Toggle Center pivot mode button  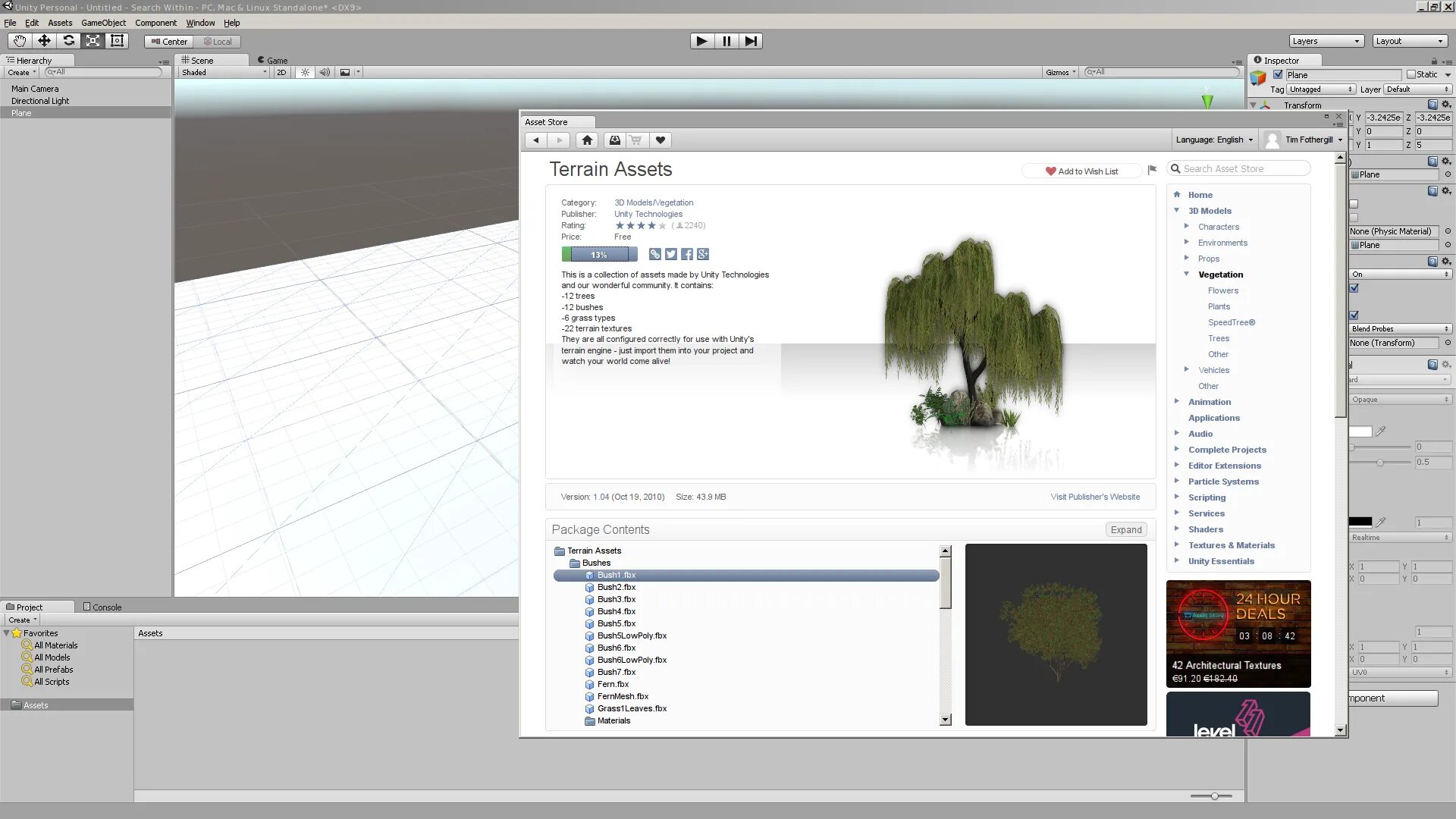169,42
